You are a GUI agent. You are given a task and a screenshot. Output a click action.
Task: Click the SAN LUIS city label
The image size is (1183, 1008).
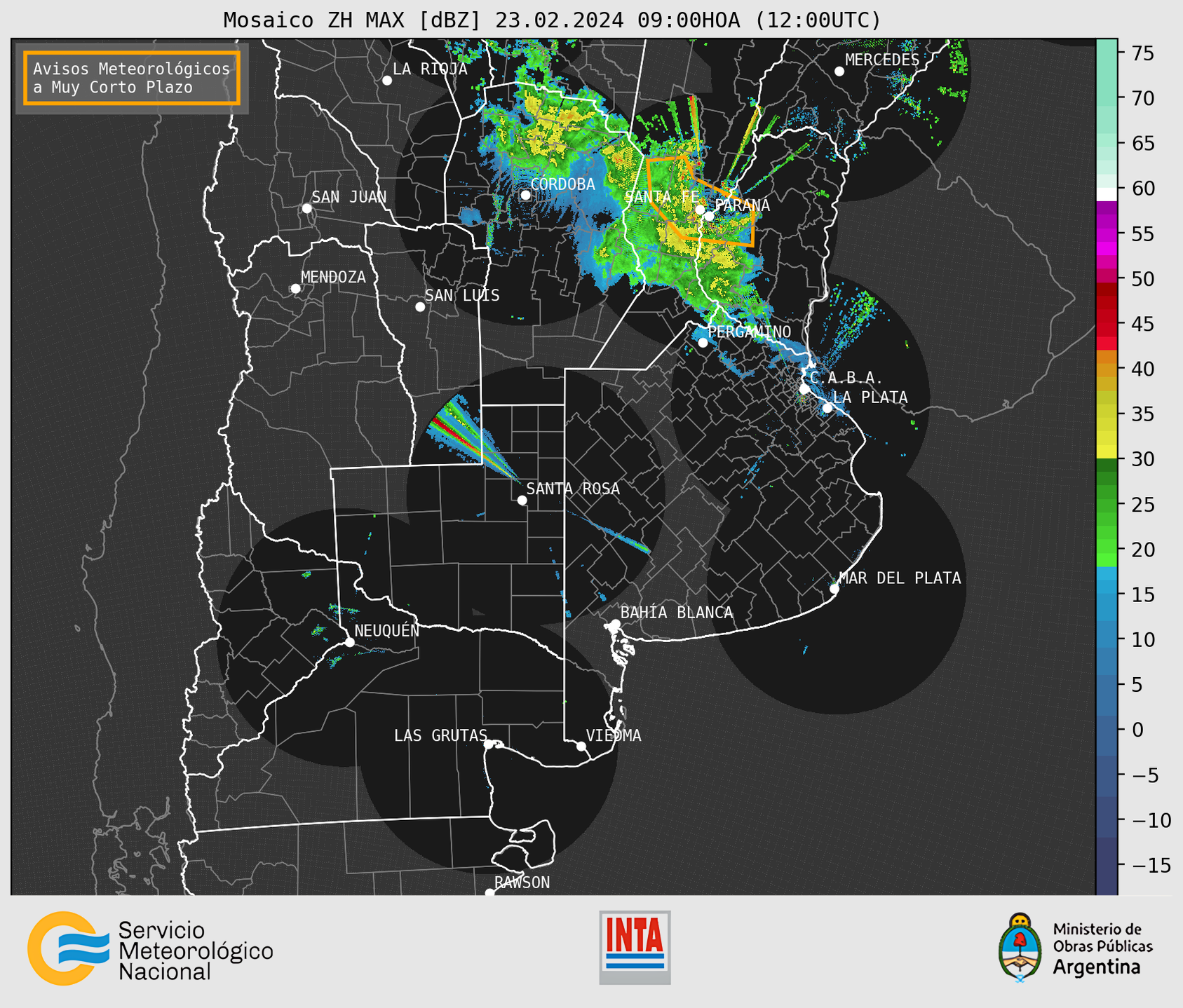(462, 296)
